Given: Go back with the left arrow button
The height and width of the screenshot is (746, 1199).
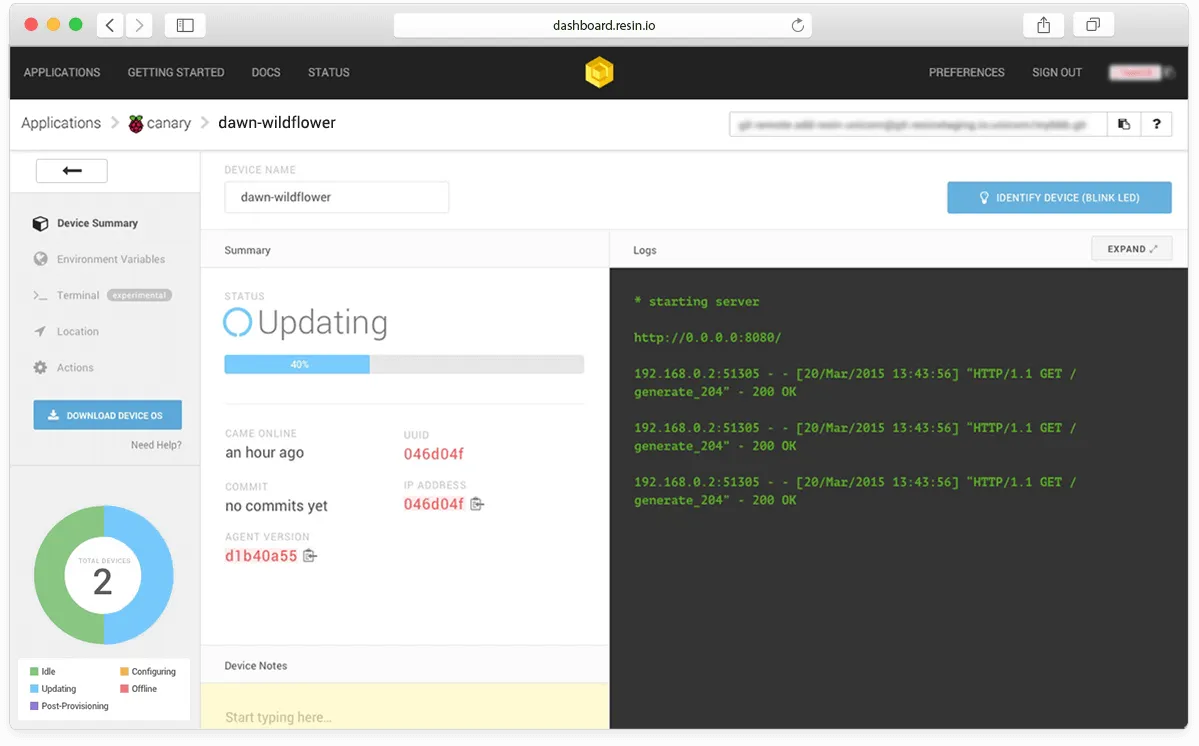Looking at the screenshot, I should 72,171.
